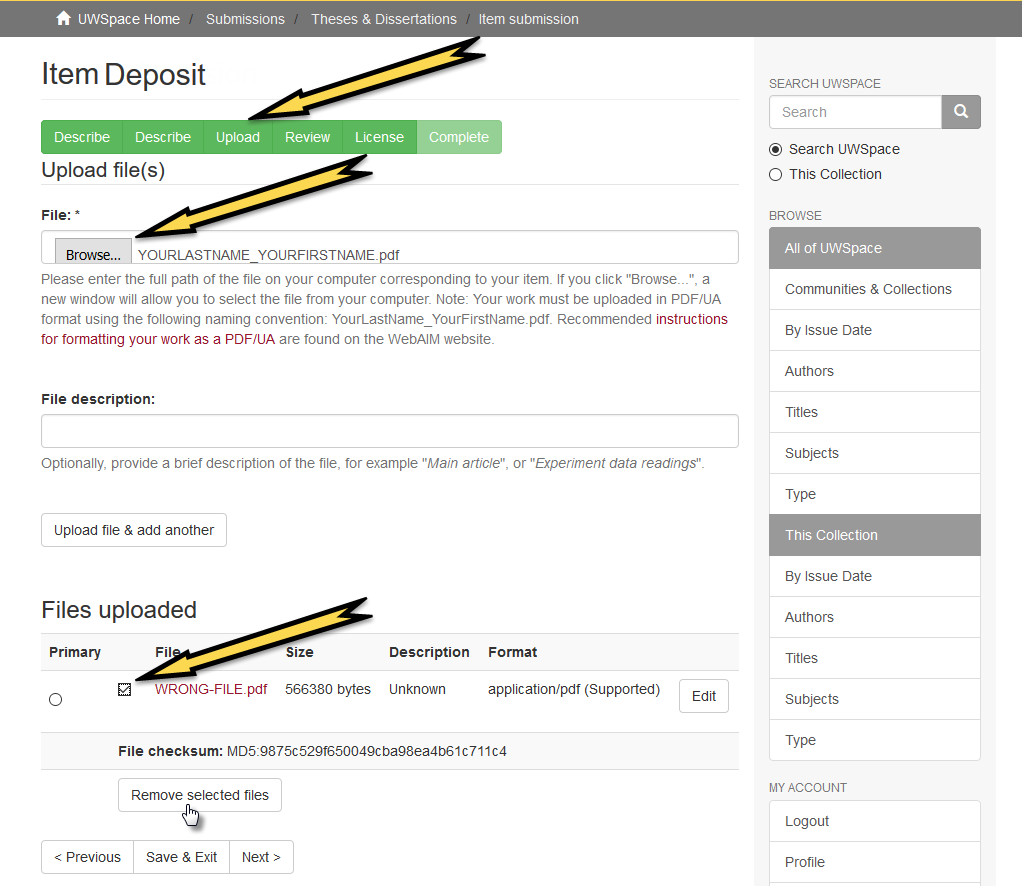Go to the Complete step
1022x886 pixels.
coord(458,137)
